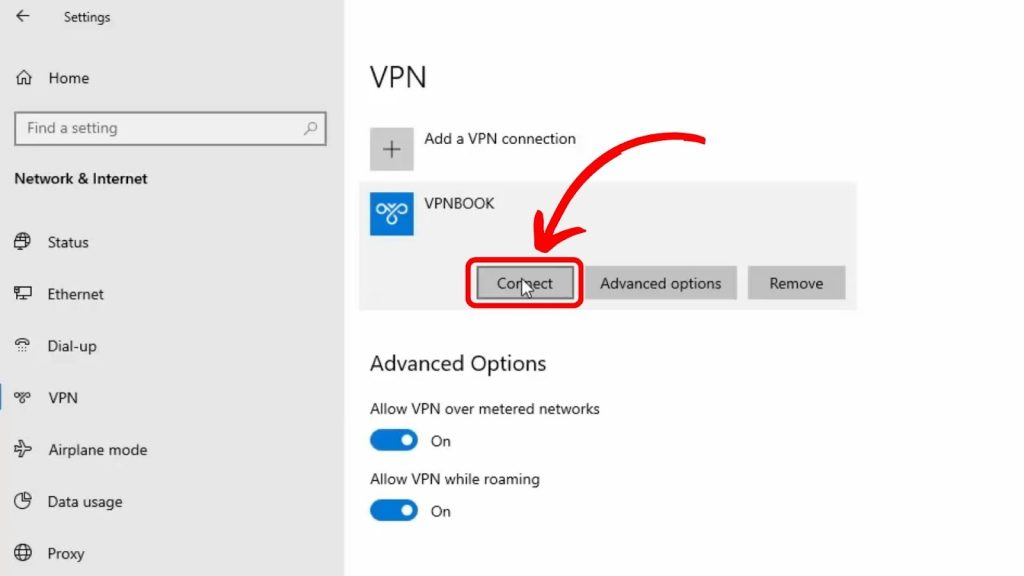This screenshot has width=1024, height=576.
Task: Click the Airplane mode icon
Action: 22,450
